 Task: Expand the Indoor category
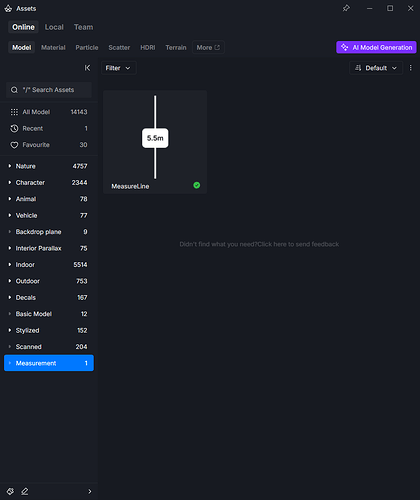(10, 265)
